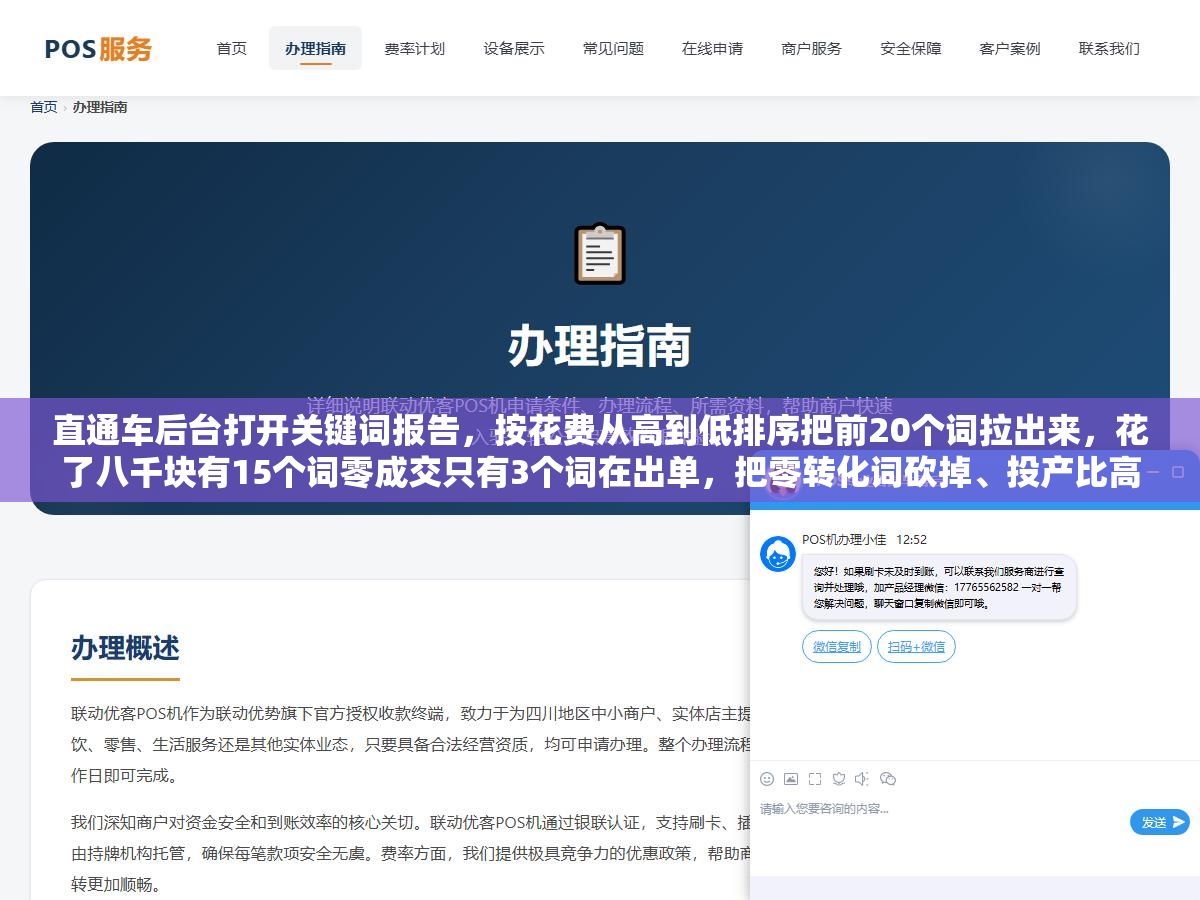Select the screenshot capture icon in chat

pos(815,779)
